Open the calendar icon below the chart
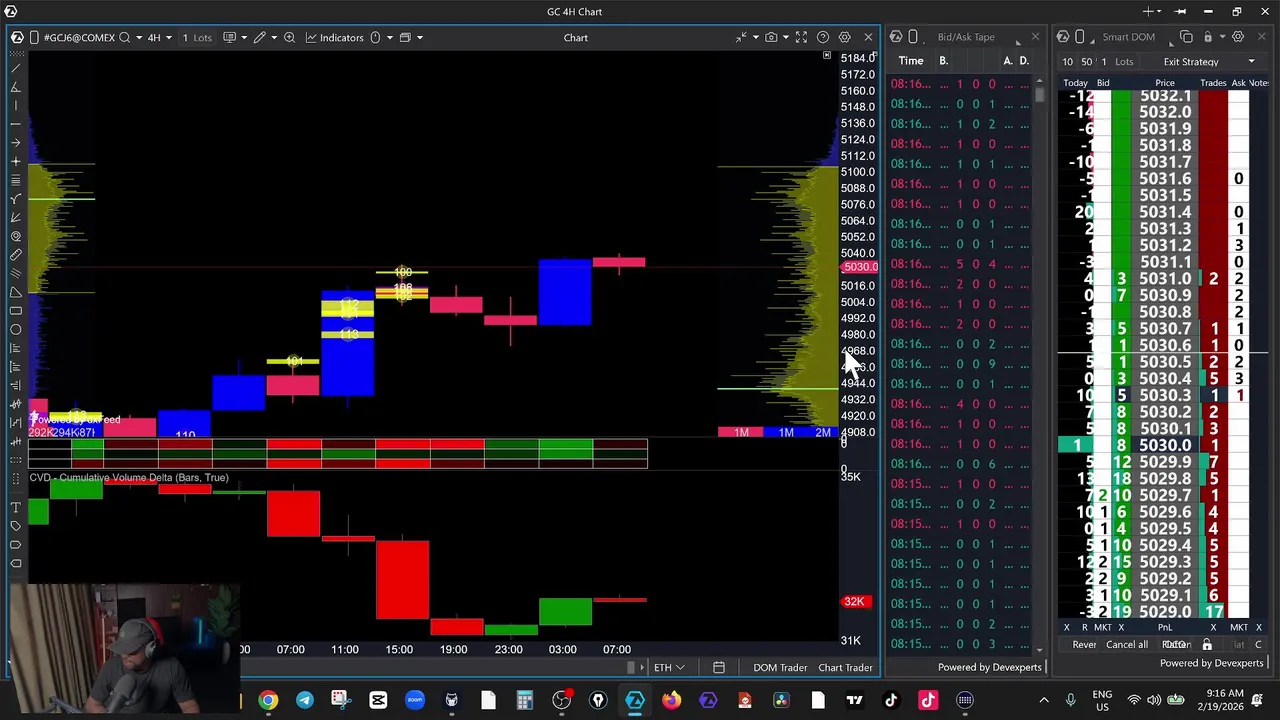1280x720 pixels. click(718, 667)
